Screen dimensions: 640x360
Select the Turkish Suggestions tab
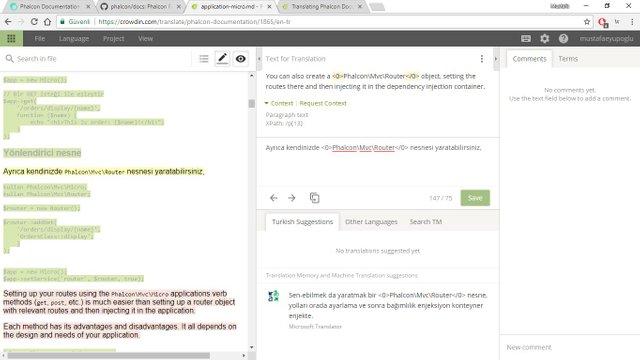[x=302, y=222]
